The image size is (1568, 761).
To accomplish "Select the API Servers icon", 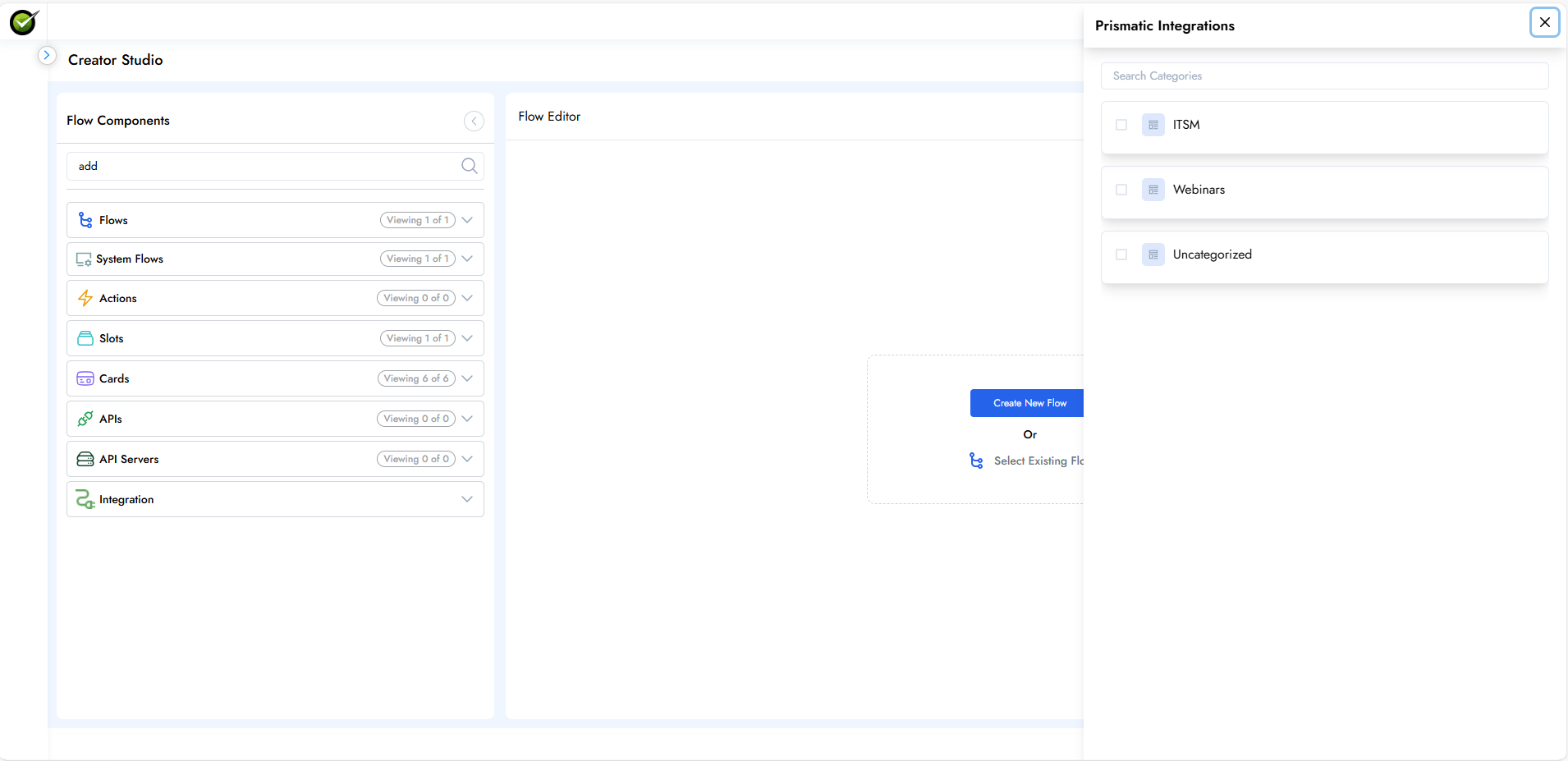I will (x=85, y=458).
